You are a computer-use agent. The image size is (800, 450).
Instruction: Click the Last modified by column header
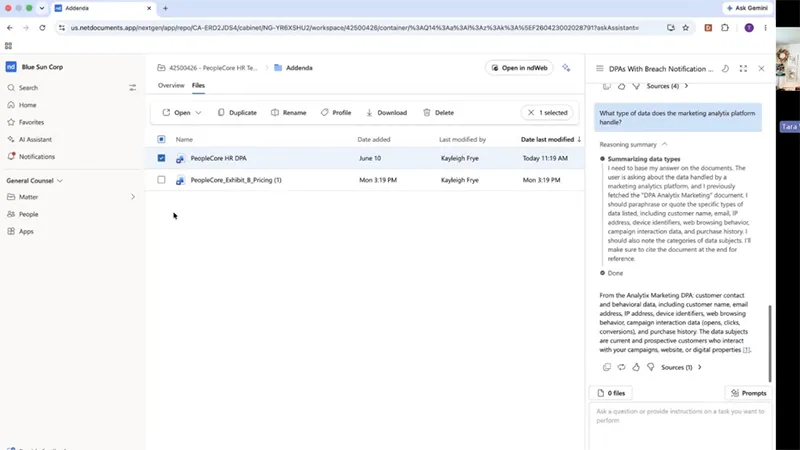[x=462, y=139]
